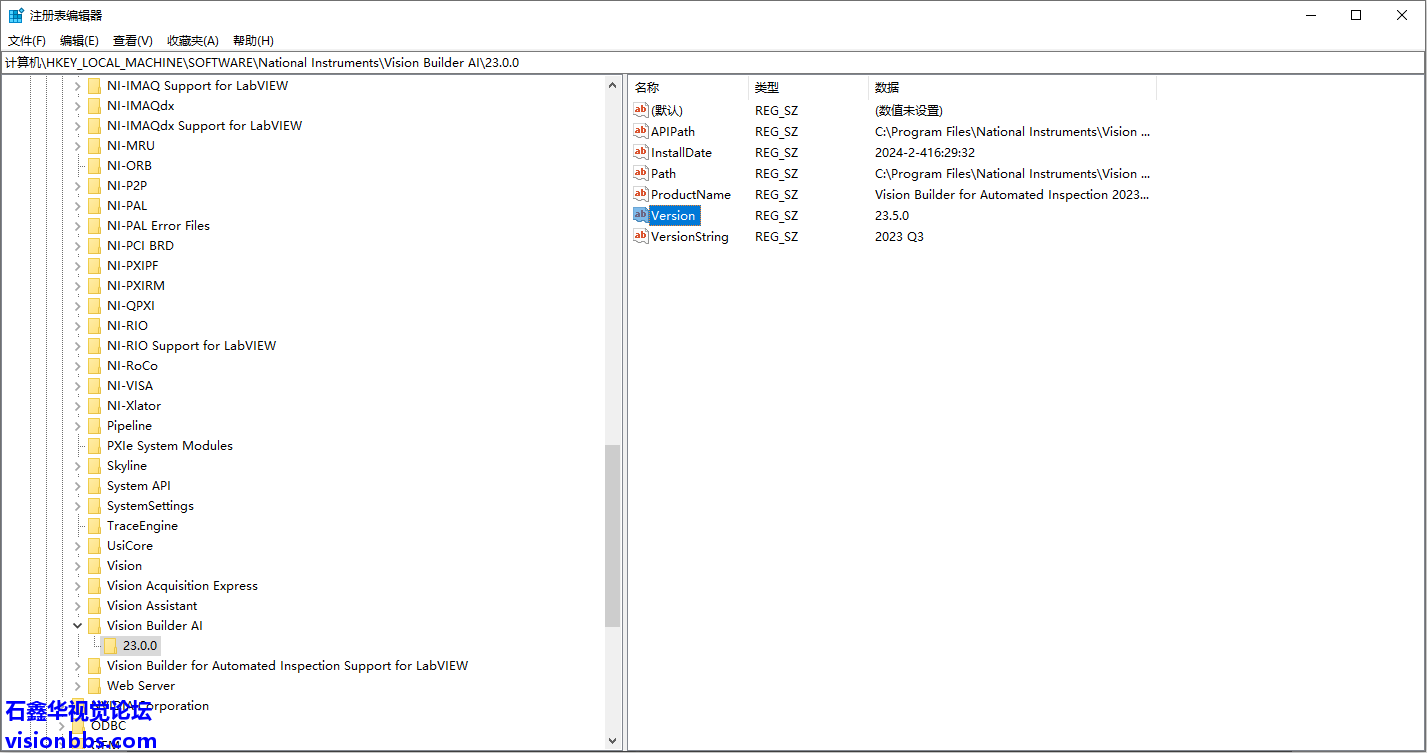The image size is (1427, 753).
Task: Collapse the Vision Builder AI tree node
Action: tap(78, 626)
